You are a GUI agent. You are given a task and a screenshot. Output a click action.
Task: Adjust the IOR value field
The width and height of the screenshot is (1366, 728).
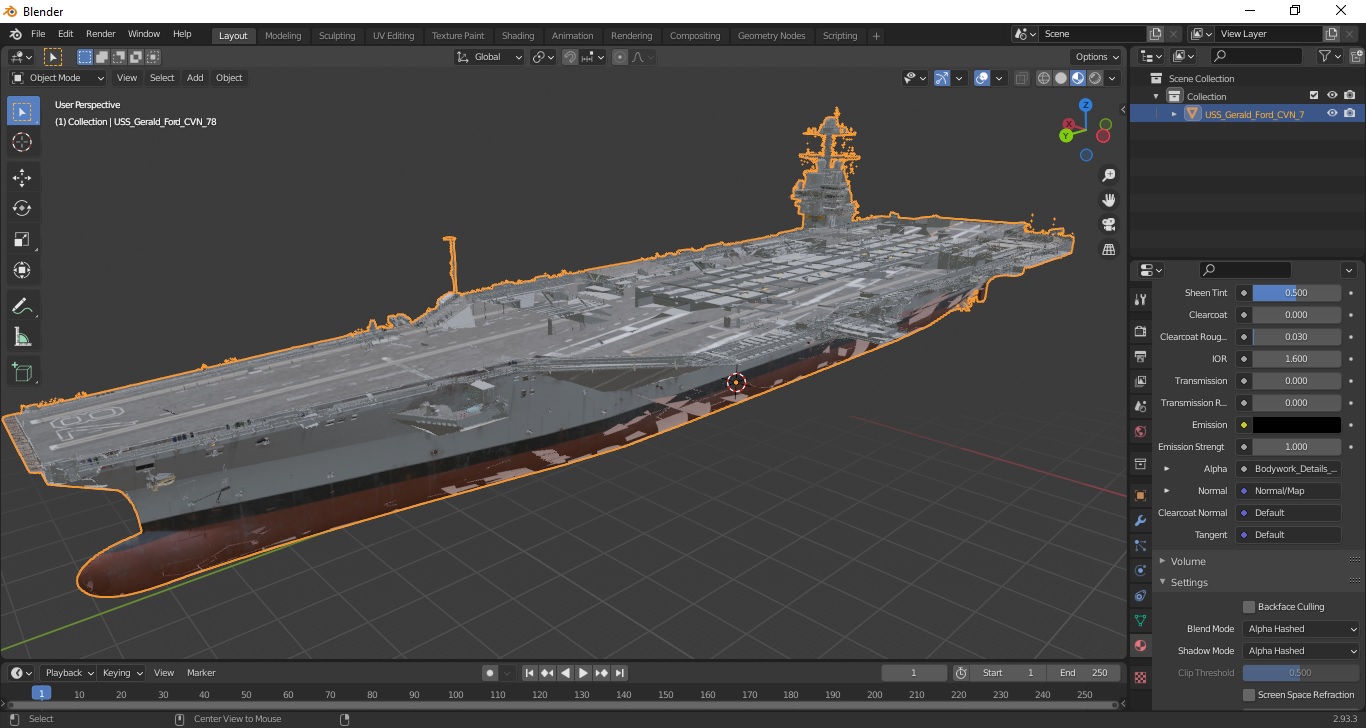[x=1296, y=359]
